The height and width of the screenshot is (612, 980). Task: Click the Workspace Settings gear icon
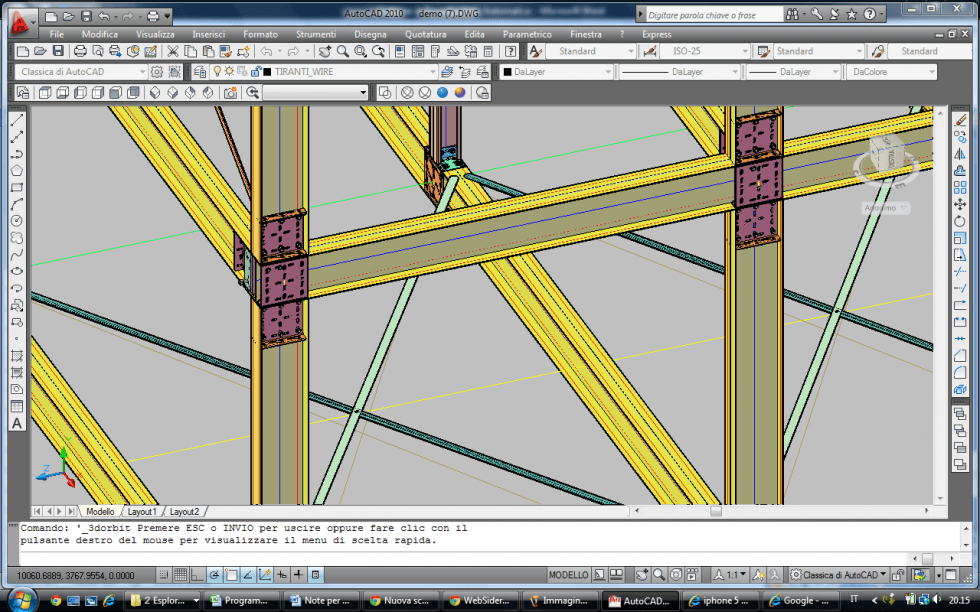[157, 72]
